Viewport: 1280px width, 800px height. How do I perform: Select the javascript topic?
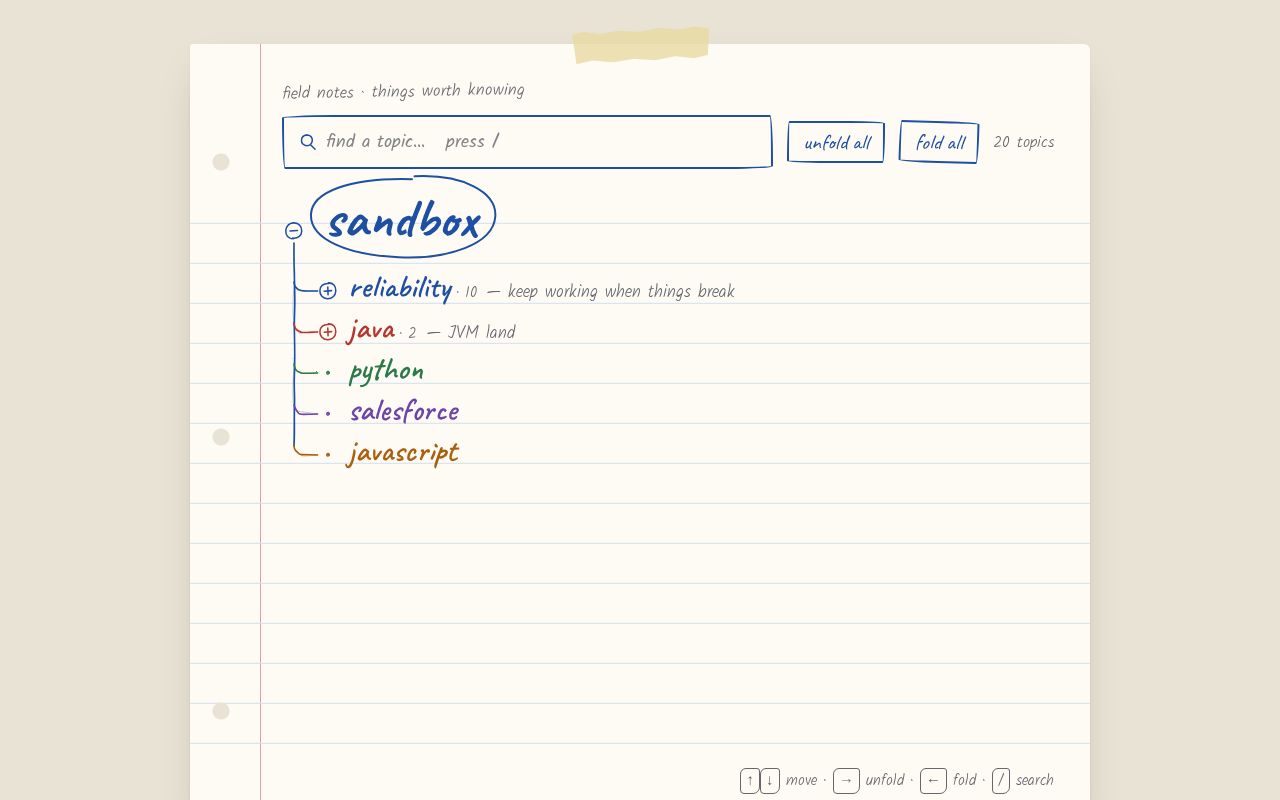click(403, 453)
